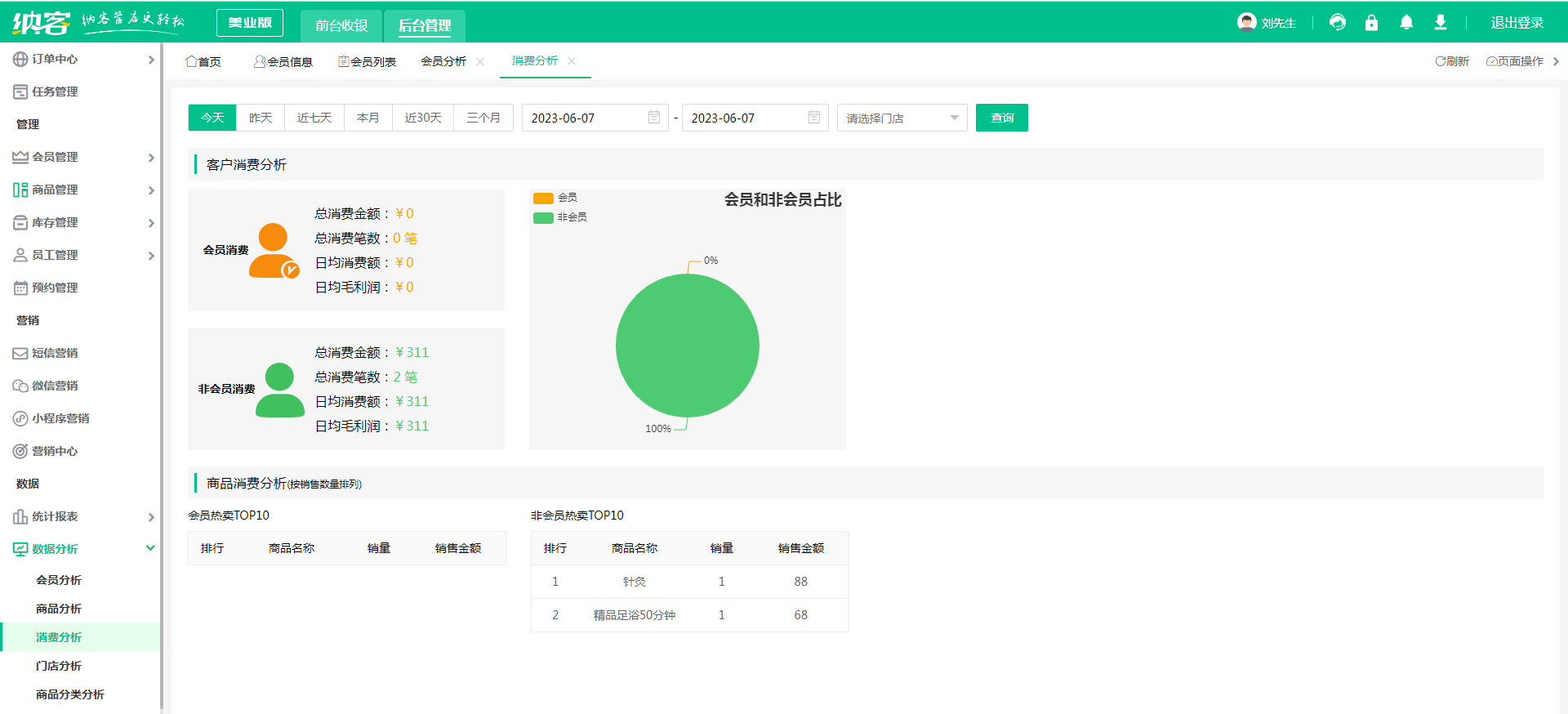This screenshot has height=714, width=1568.
Task: Close the 会员分析 tab
Action: click(480, 61)
